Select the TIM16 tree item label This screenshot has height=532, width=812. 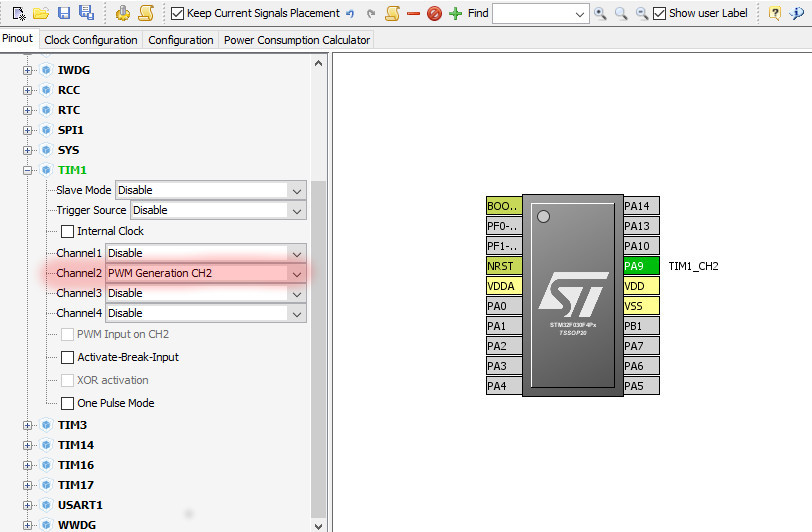pyautogui.click(x=76, y=465)
